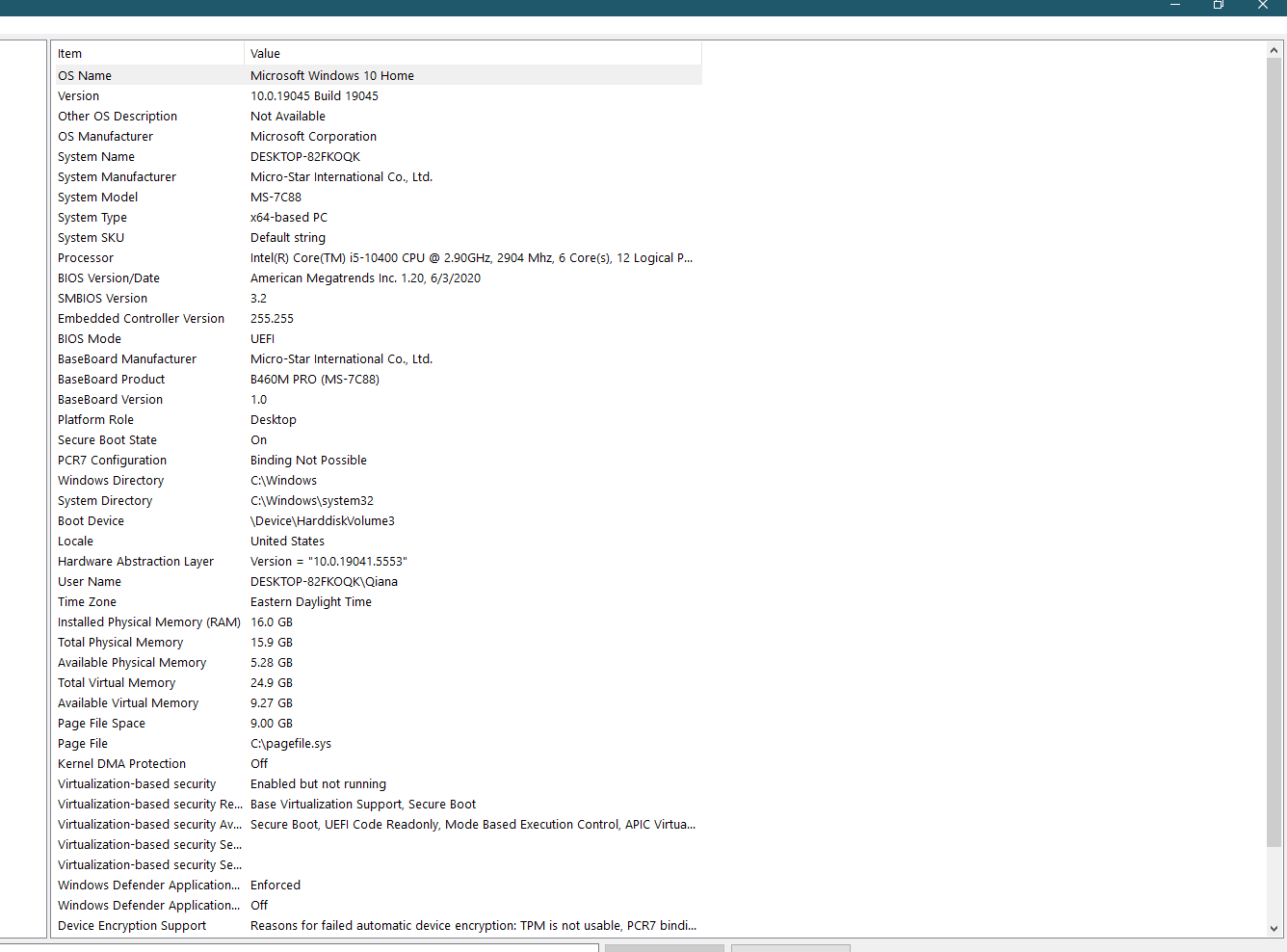Select the BaseBoard Version row
The width and height of the screenshot is (1287, 952).
click(x=377, y=399)
